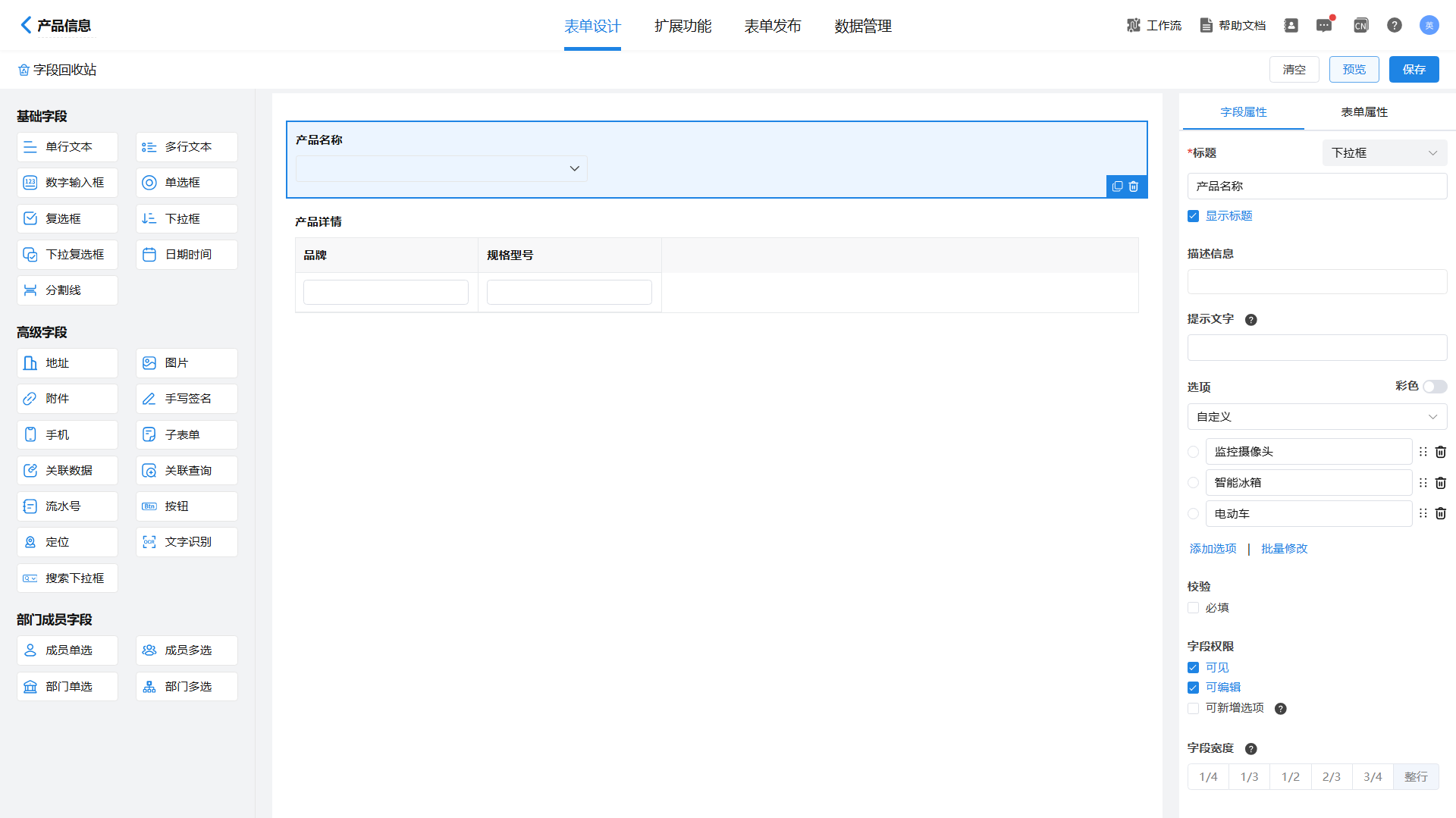Click the 添加选项 link

1213,549
